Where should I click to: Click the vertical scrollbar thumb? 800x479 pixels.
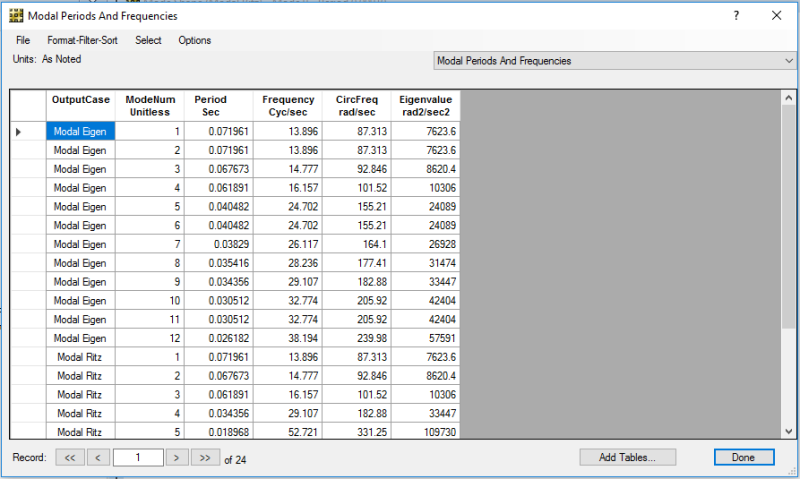pyautogui.click(x=788, y=217)
